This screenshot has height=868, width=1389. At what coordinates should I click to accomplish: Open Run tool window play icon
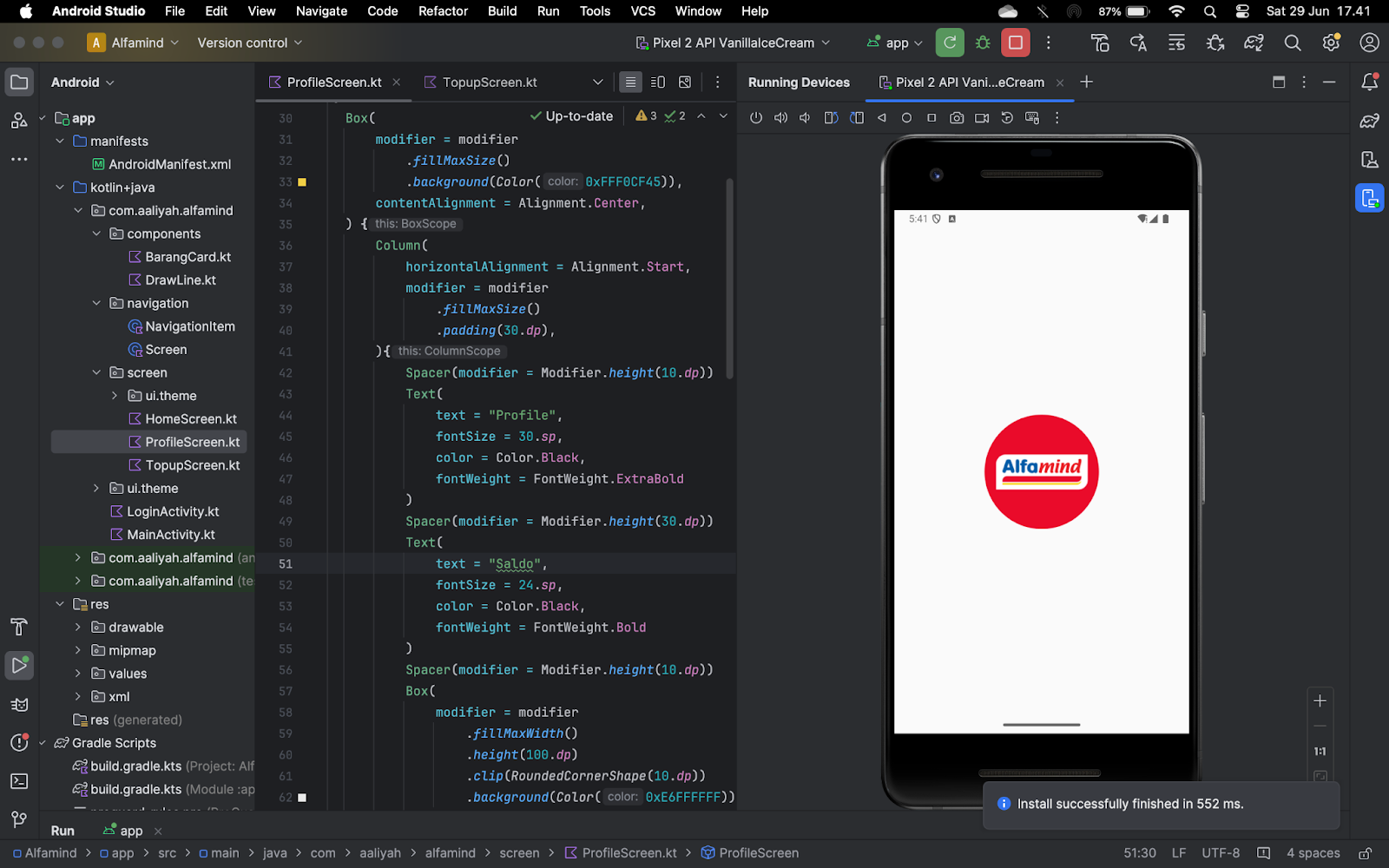tap(19, 666)
